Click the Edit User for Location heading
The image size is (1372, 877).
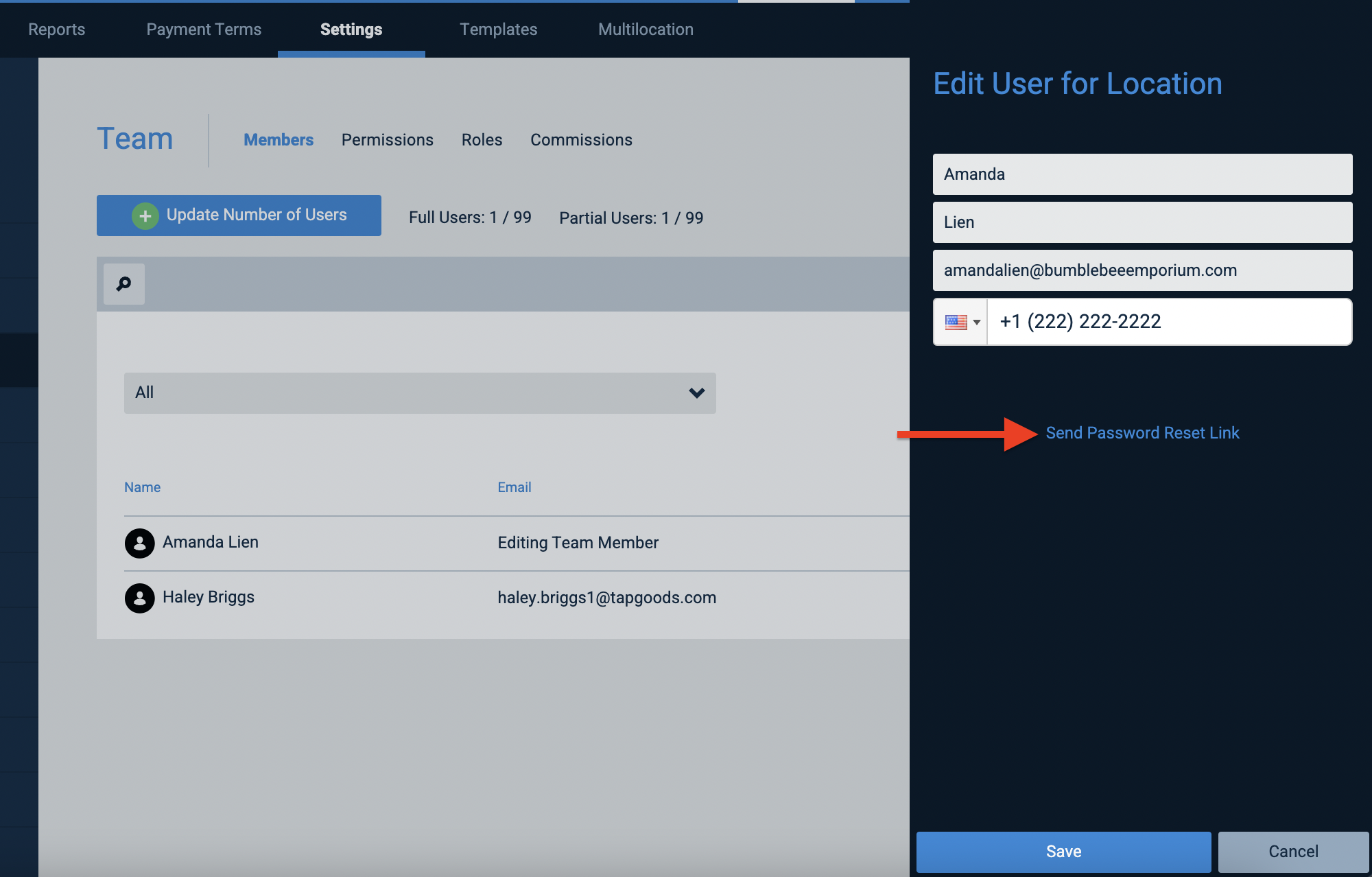coord(1078,84)
